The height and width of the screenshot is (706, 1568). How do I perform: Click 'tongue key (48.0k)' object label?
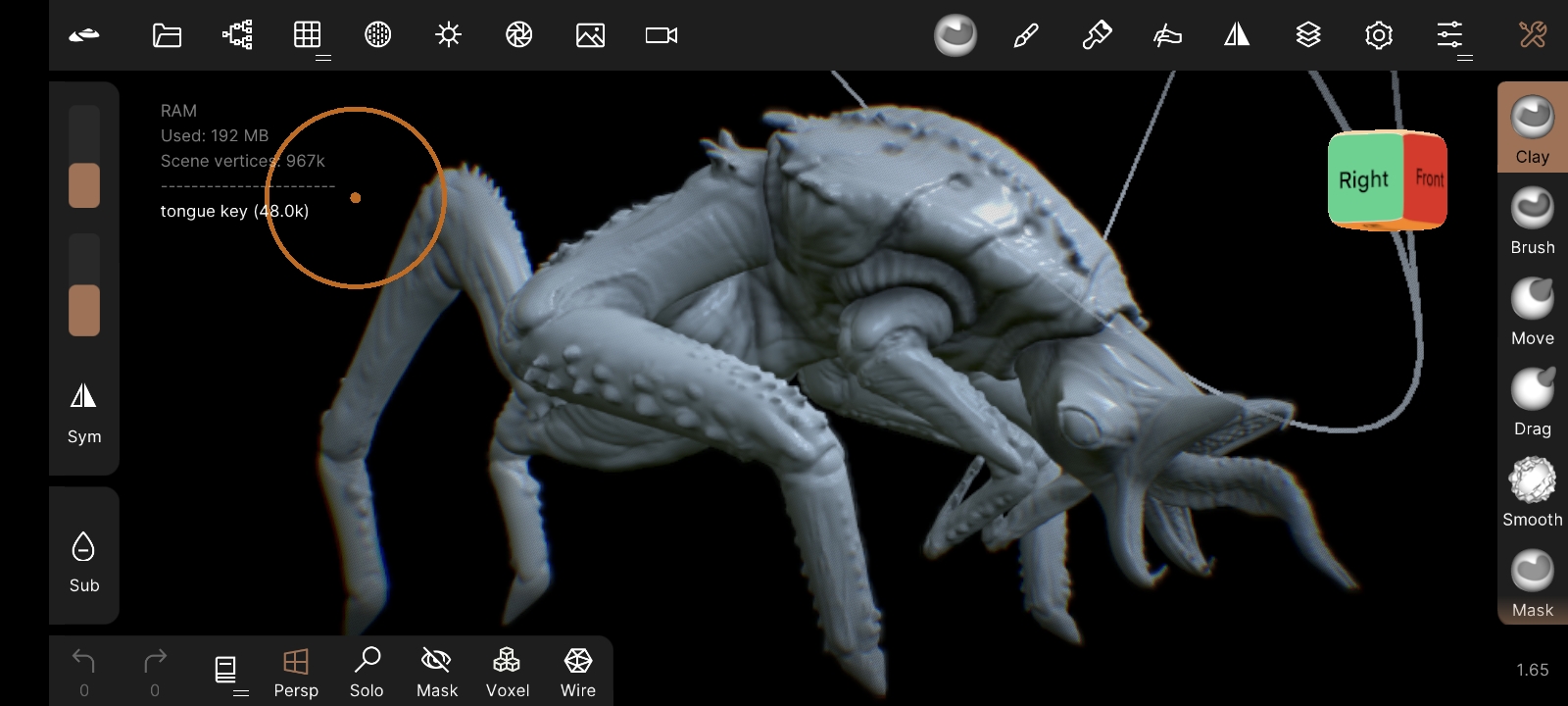[x=234, y=211]
